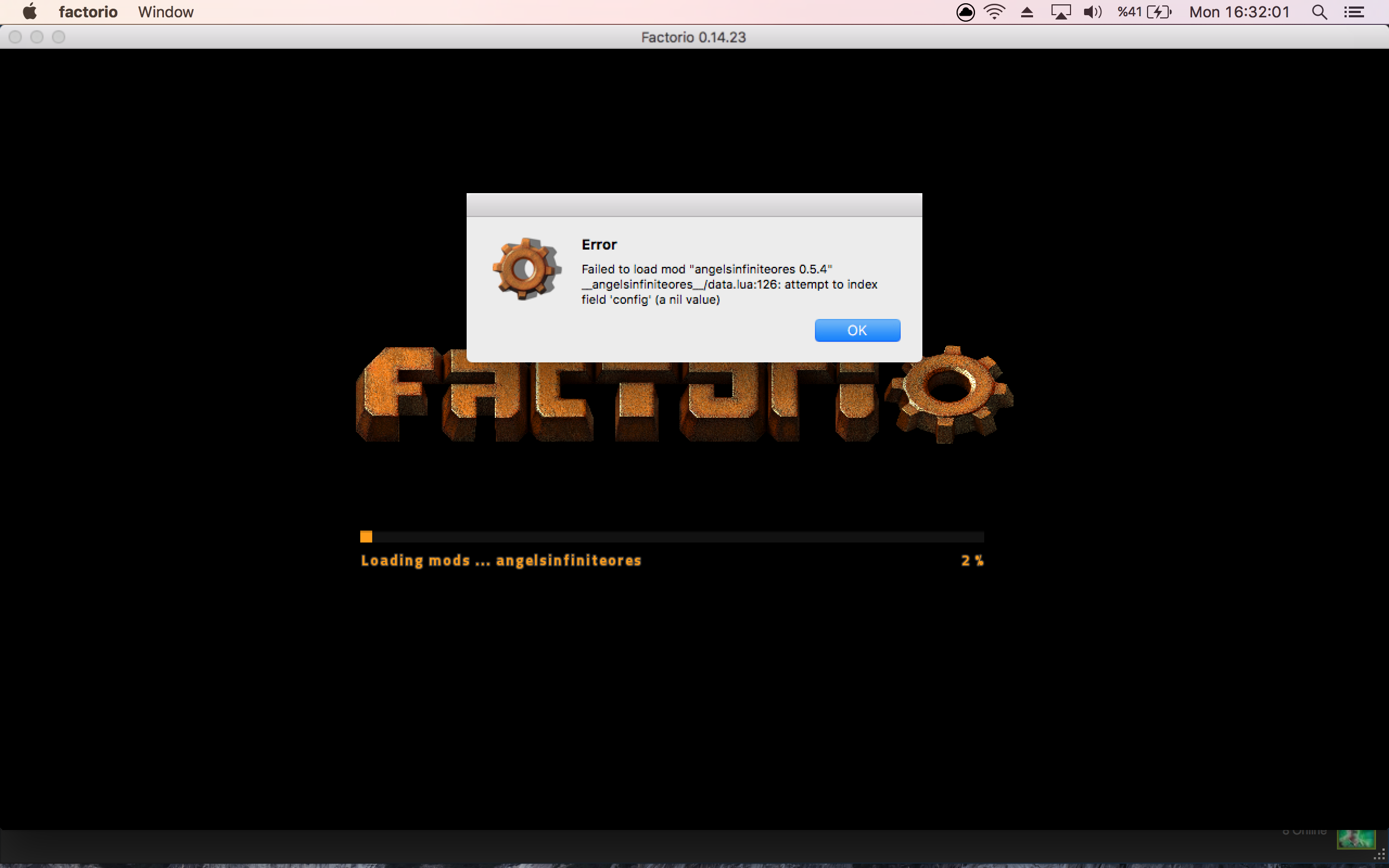Click the '2 %' loading percentage
The width and height of the screenshot is (1389, 868).
[972, 560]
